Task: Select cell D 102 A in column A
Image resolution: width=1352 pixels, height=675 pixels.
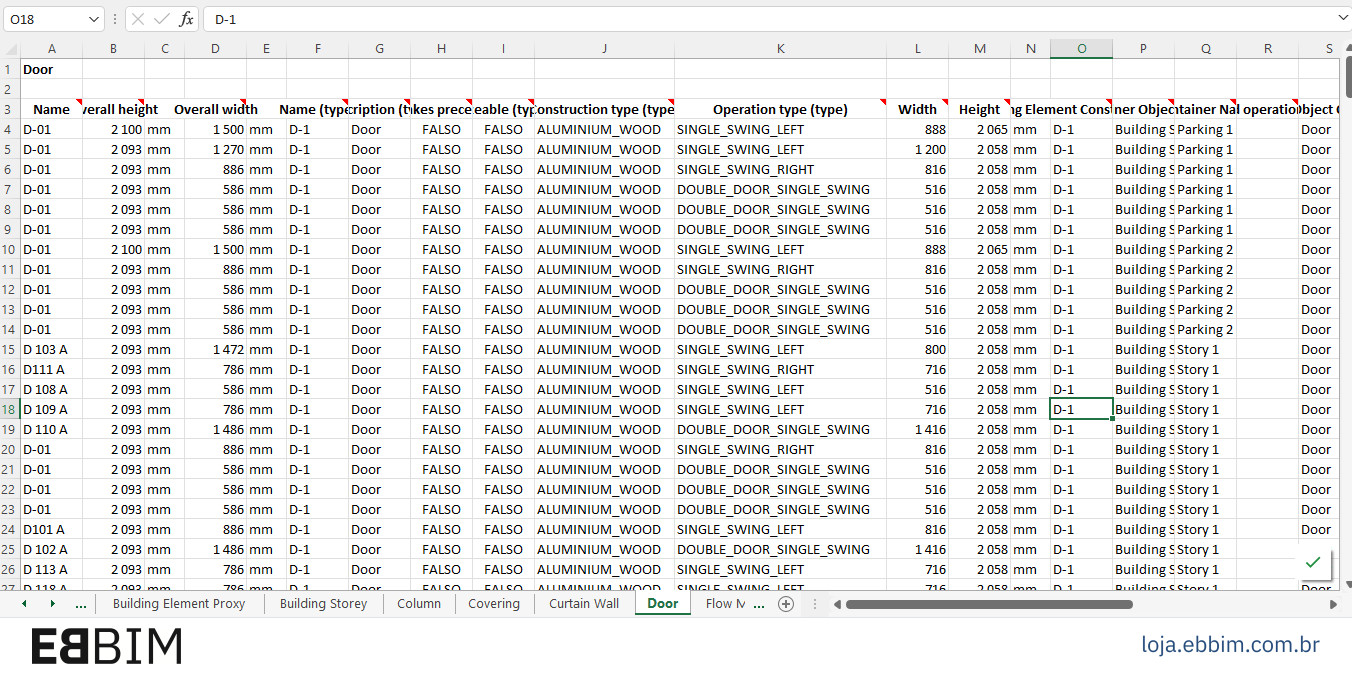Action: (x=51, y=549)
